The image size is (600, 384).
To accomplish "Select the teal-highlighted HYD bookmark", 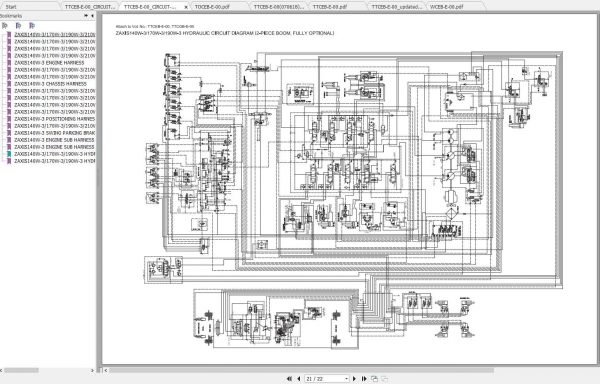I will [54, 154].
